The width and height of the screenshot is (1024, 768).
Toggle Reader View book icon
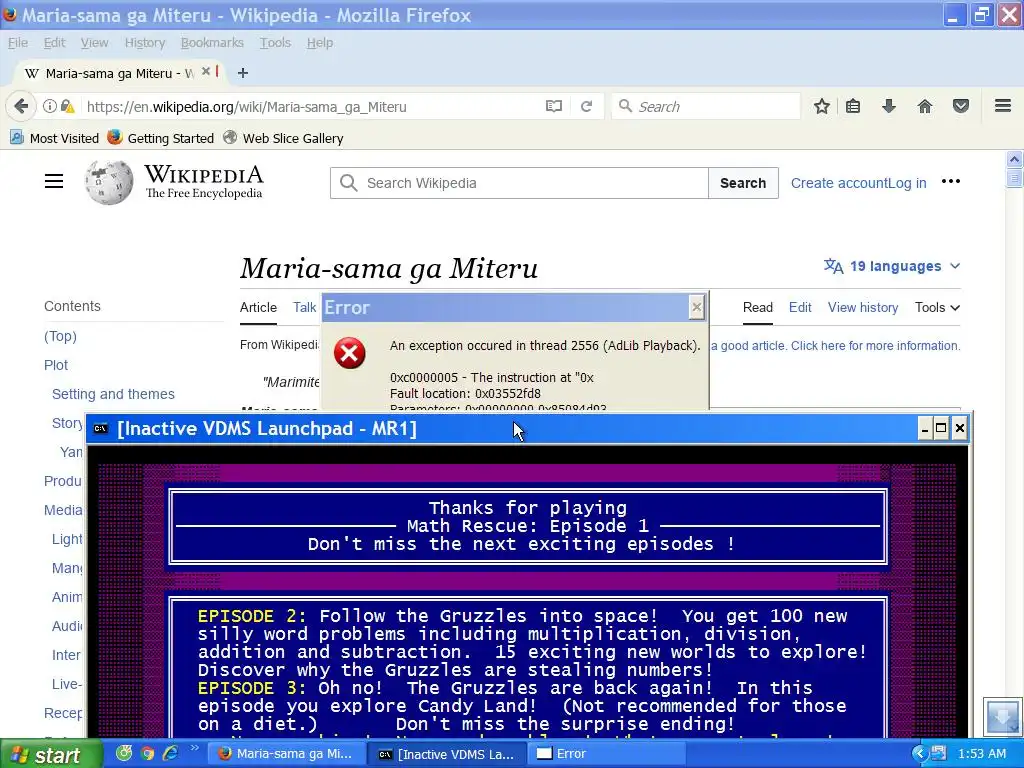tap(554, 106)
